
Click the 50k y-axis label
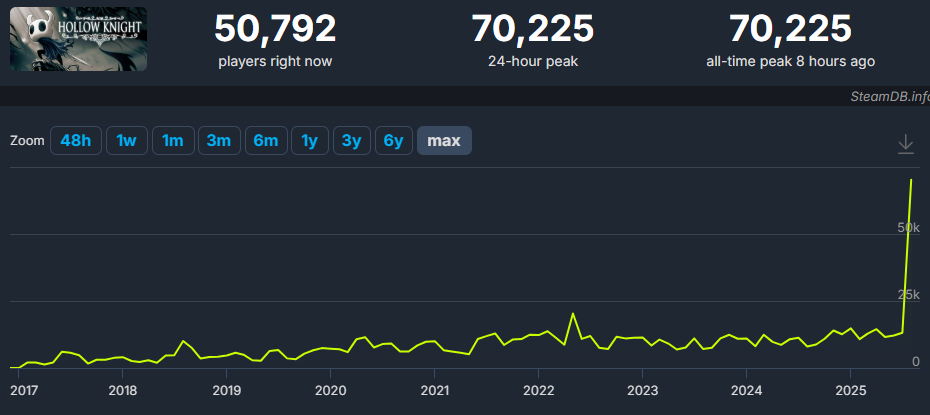pyautogui.click(x=909, y=228)
